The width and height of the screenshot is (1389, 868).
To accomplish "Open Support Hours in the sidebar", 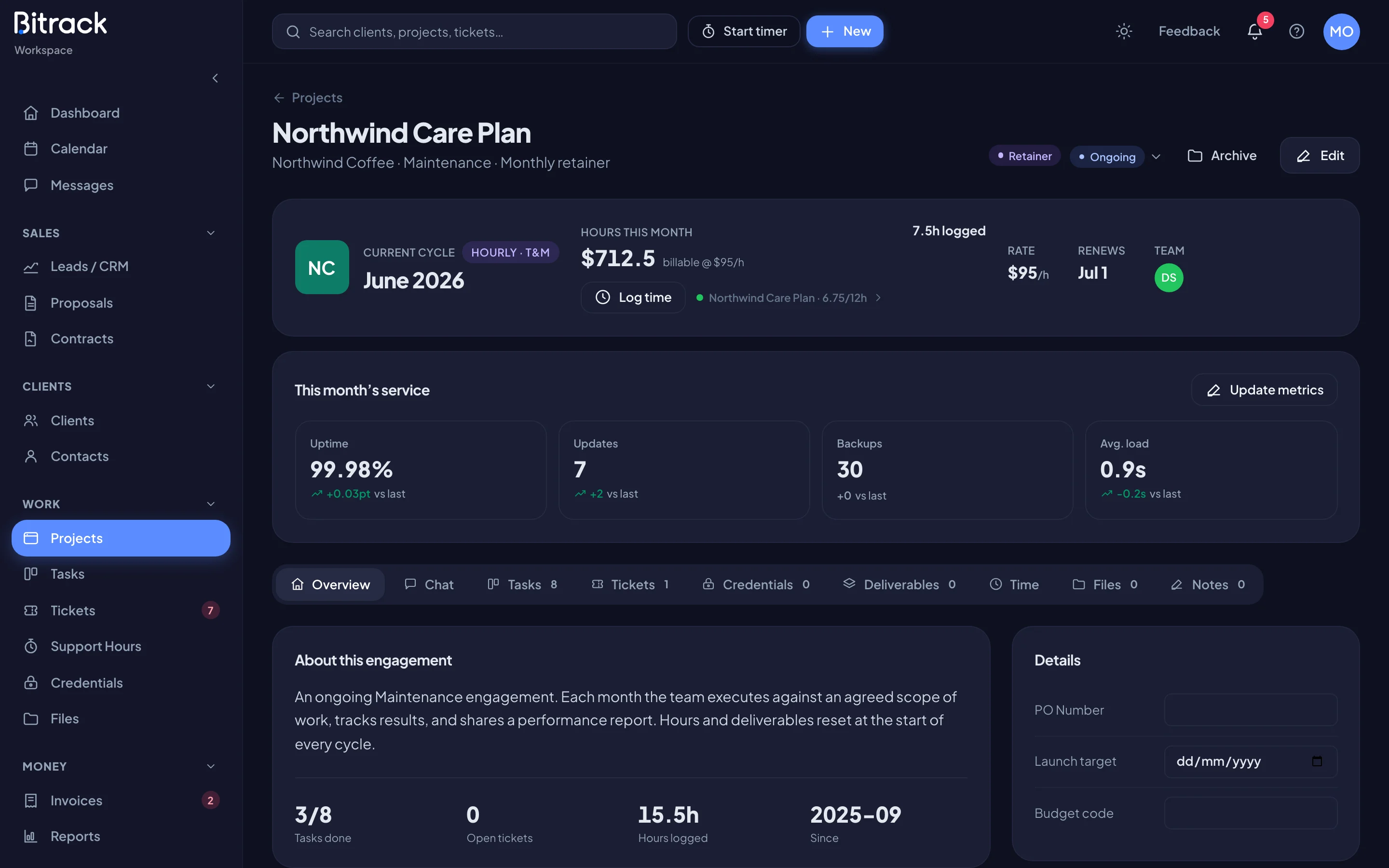I will [x=121, y=646].
